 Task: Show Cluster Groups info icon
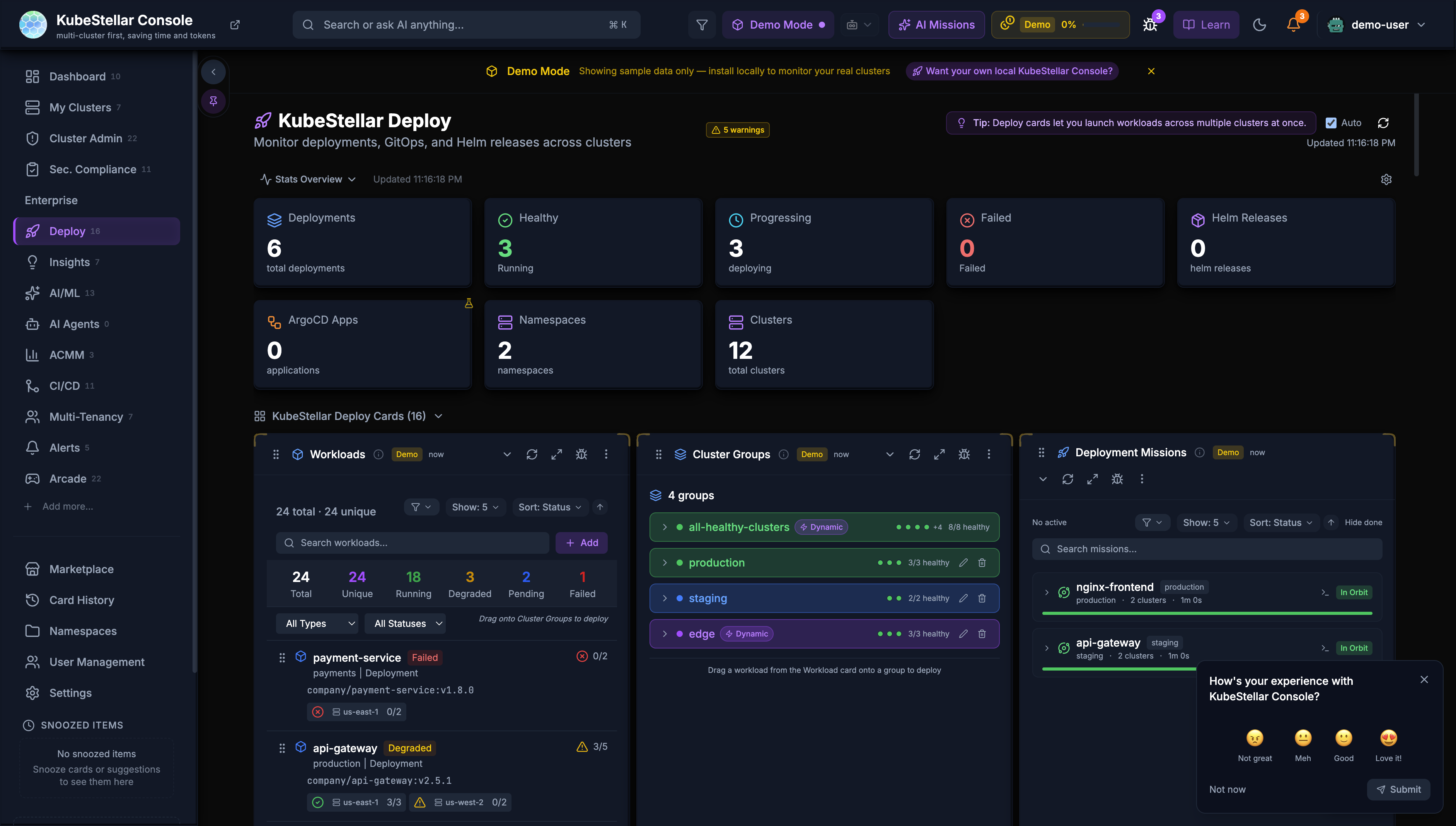(783, 454)
